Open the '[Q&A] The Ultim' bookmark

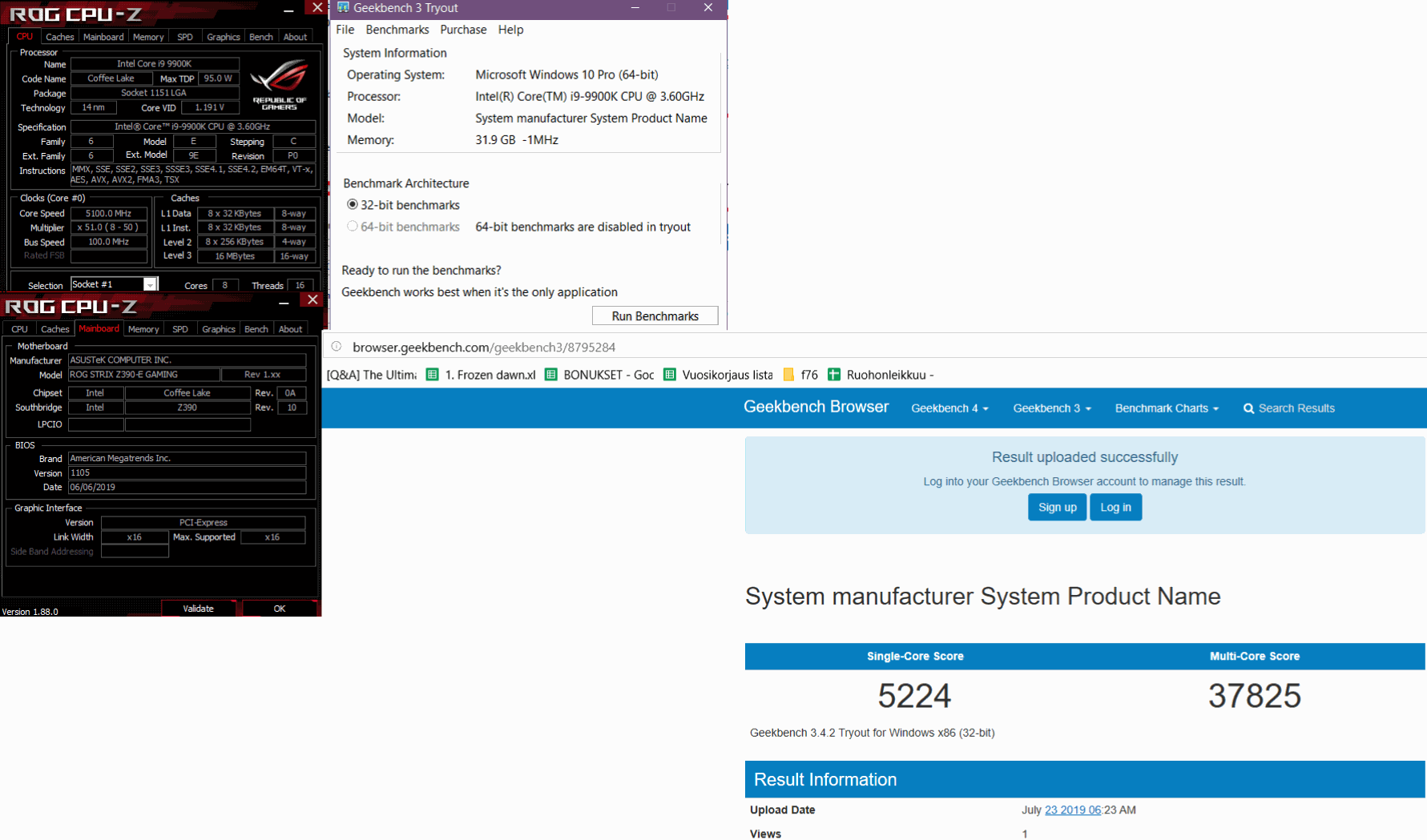(372, 375)
